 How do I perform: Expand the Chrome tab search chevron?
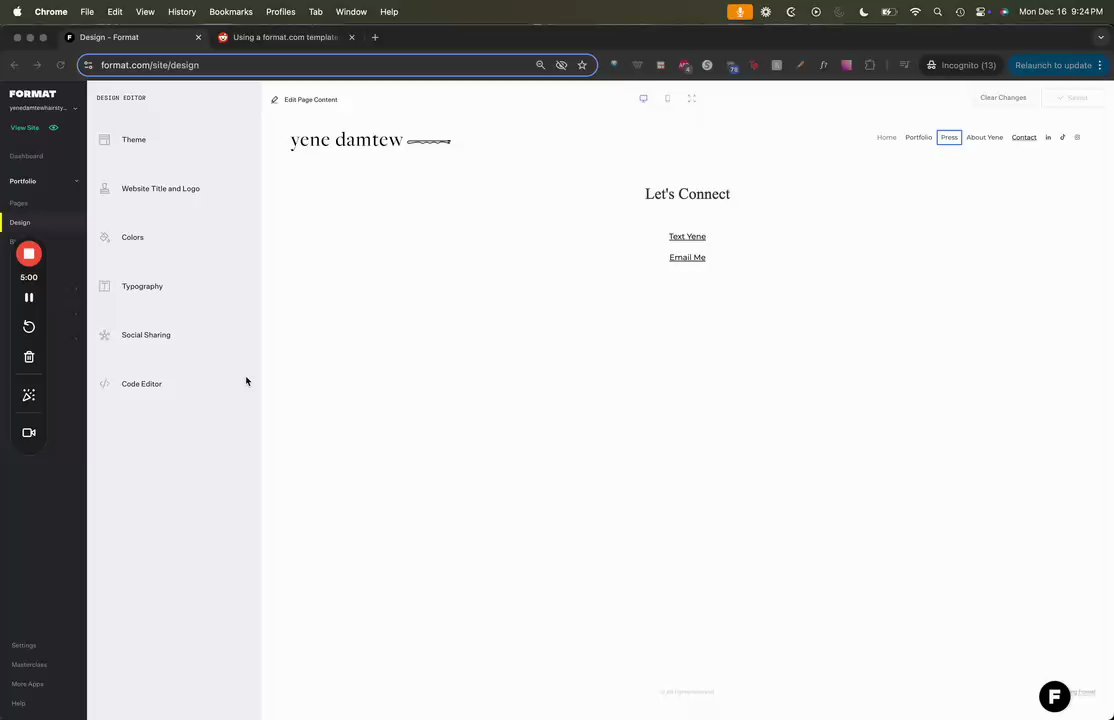coord(1101,38)
